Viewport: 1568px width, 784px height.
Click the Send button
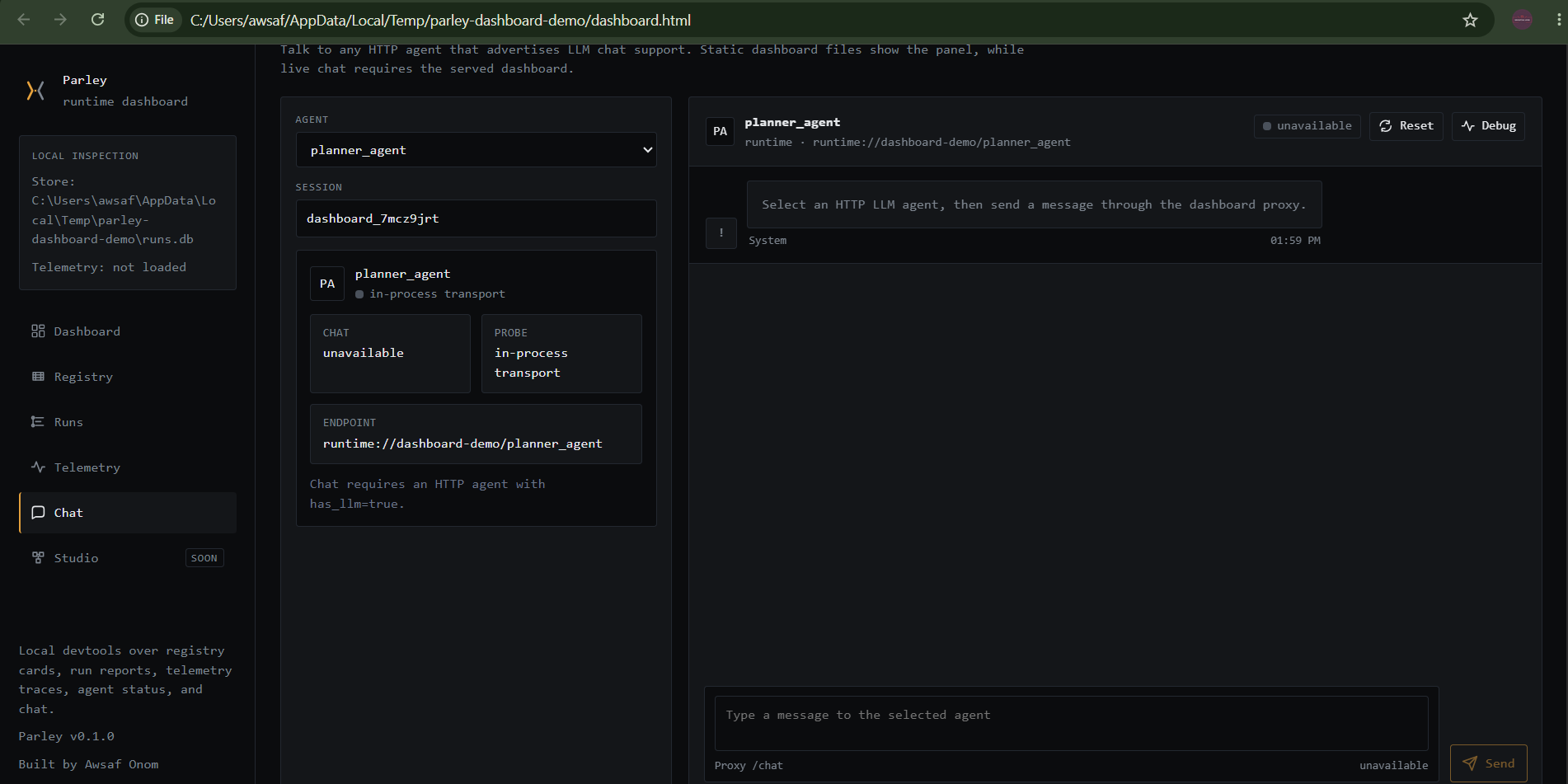[x=1489, y=763]
